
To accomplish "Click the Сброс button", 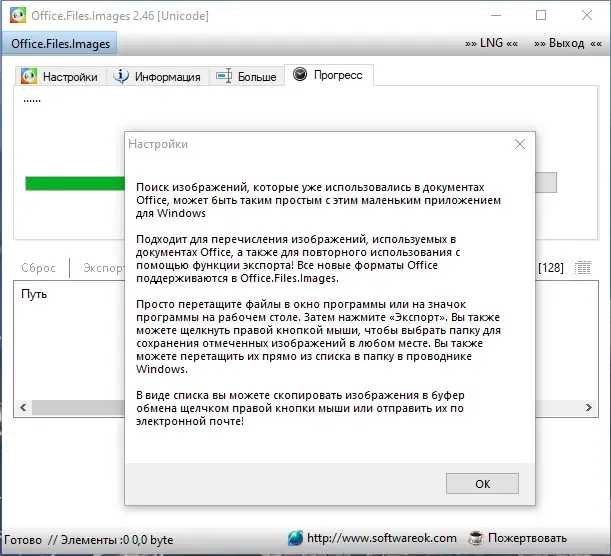I will (38, 268).
